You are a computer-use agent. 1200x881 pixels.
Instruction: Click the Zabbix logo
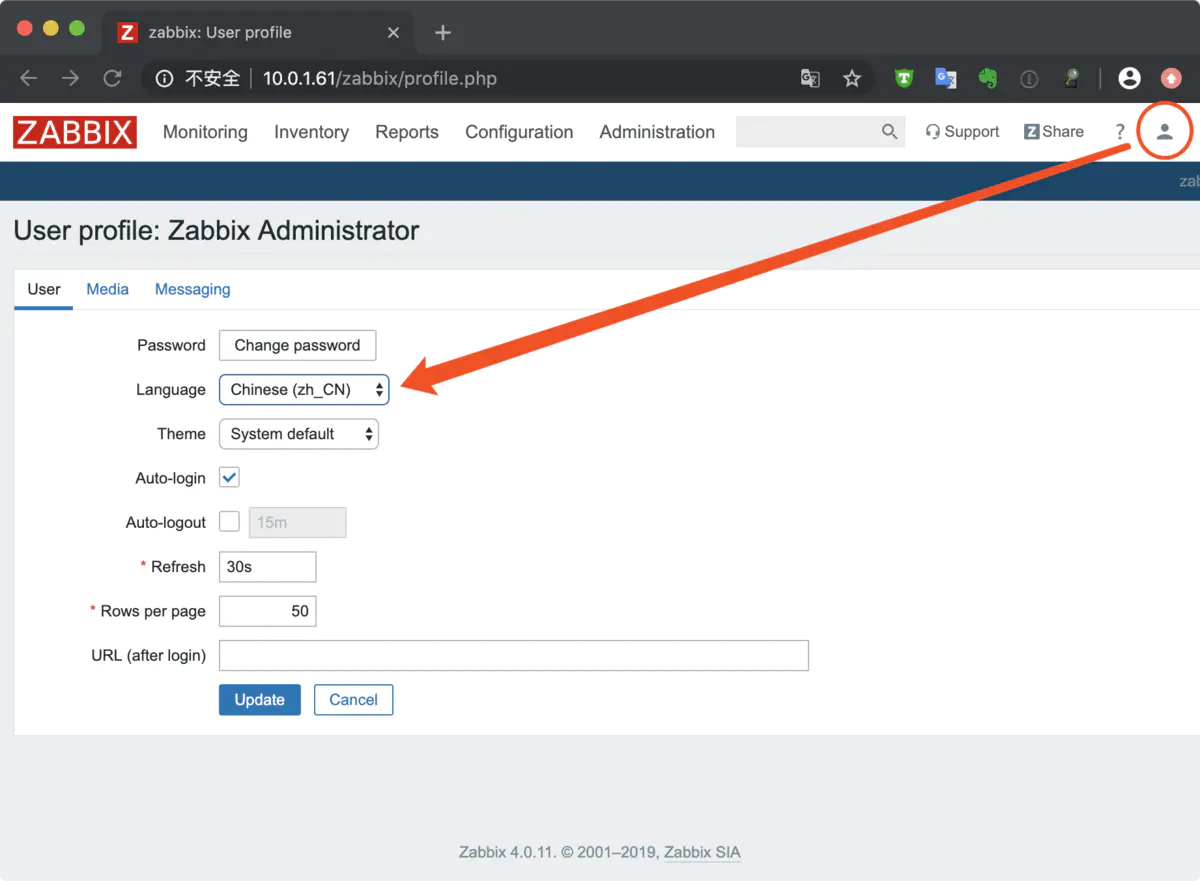(75, 132)
